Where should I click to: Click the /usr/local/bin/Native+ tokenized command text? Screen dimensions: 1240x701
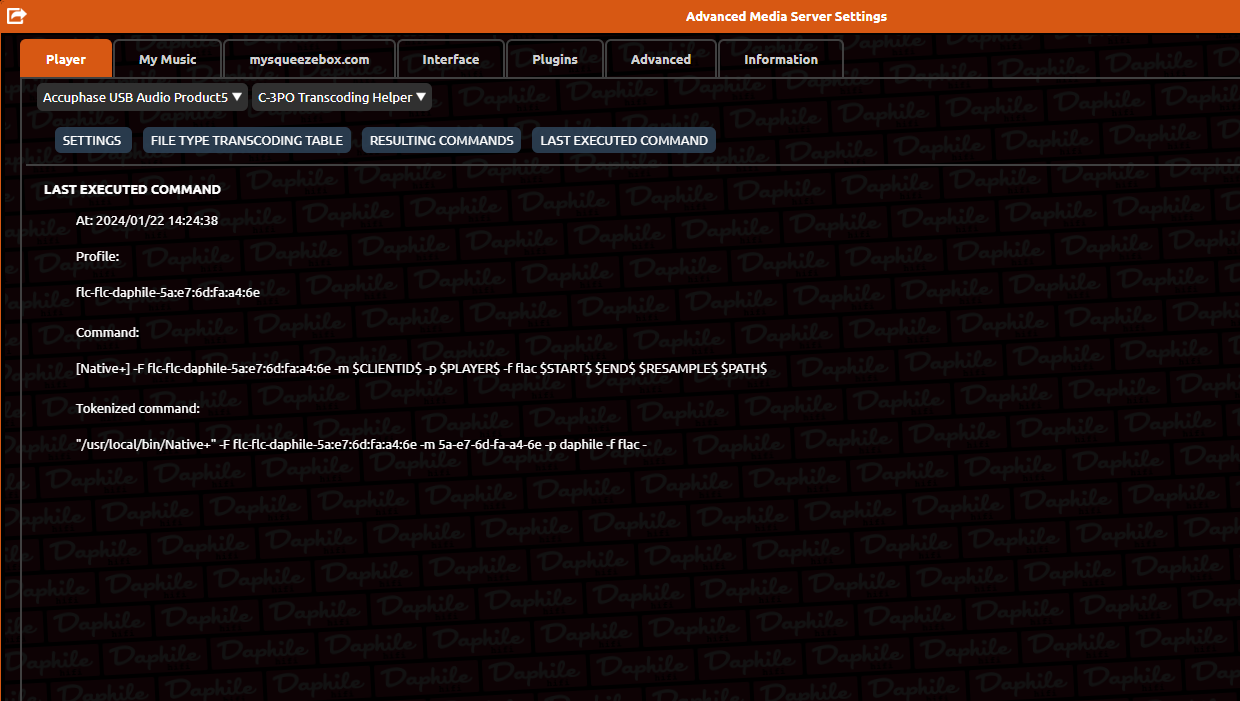(x=362, y=443)
